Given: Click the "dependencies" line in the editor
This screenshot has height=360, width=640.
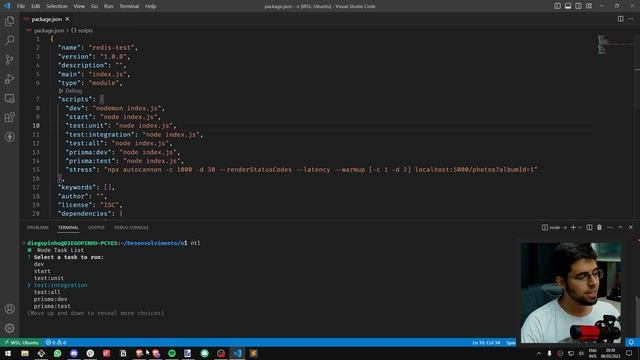Looking at the screenshot, I should 90,213.
